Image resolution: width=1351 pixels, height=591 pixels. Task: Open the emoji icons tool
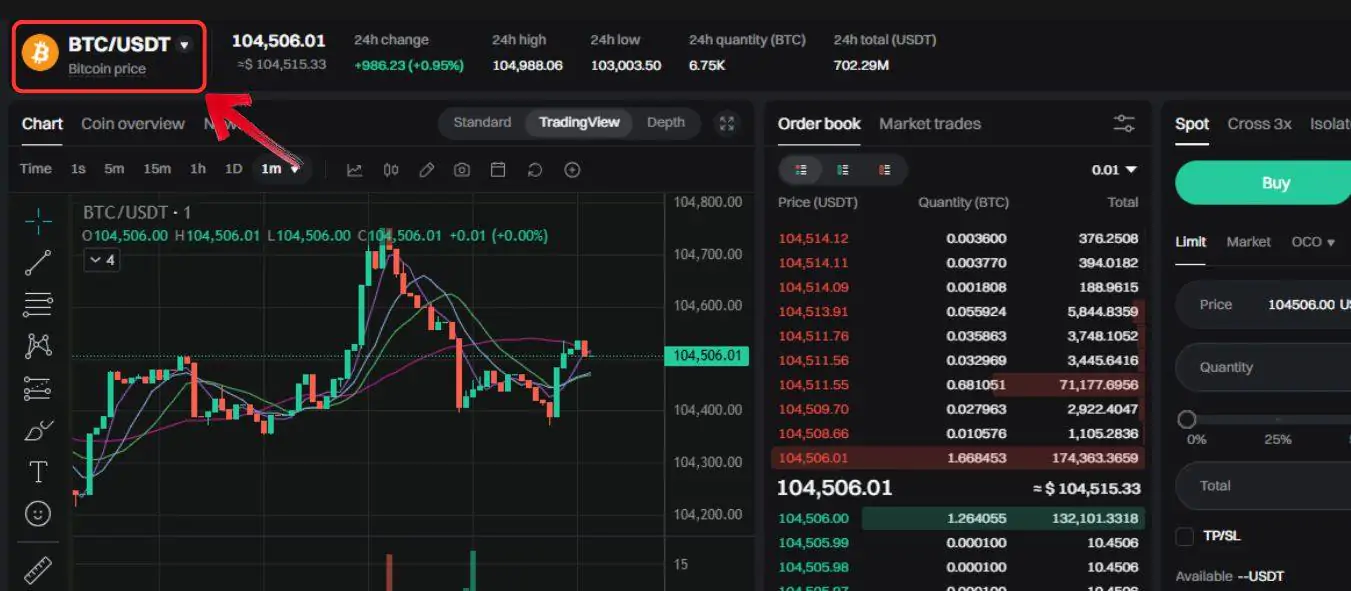(38, 514)
